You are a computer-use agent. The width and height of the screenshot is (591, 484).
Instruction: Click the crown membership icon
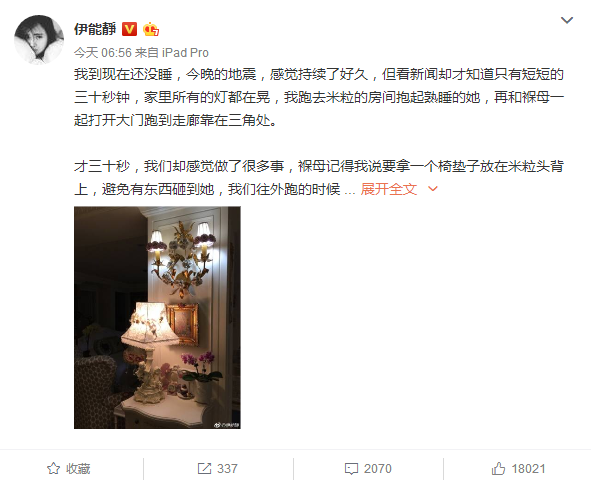[151, 29]
